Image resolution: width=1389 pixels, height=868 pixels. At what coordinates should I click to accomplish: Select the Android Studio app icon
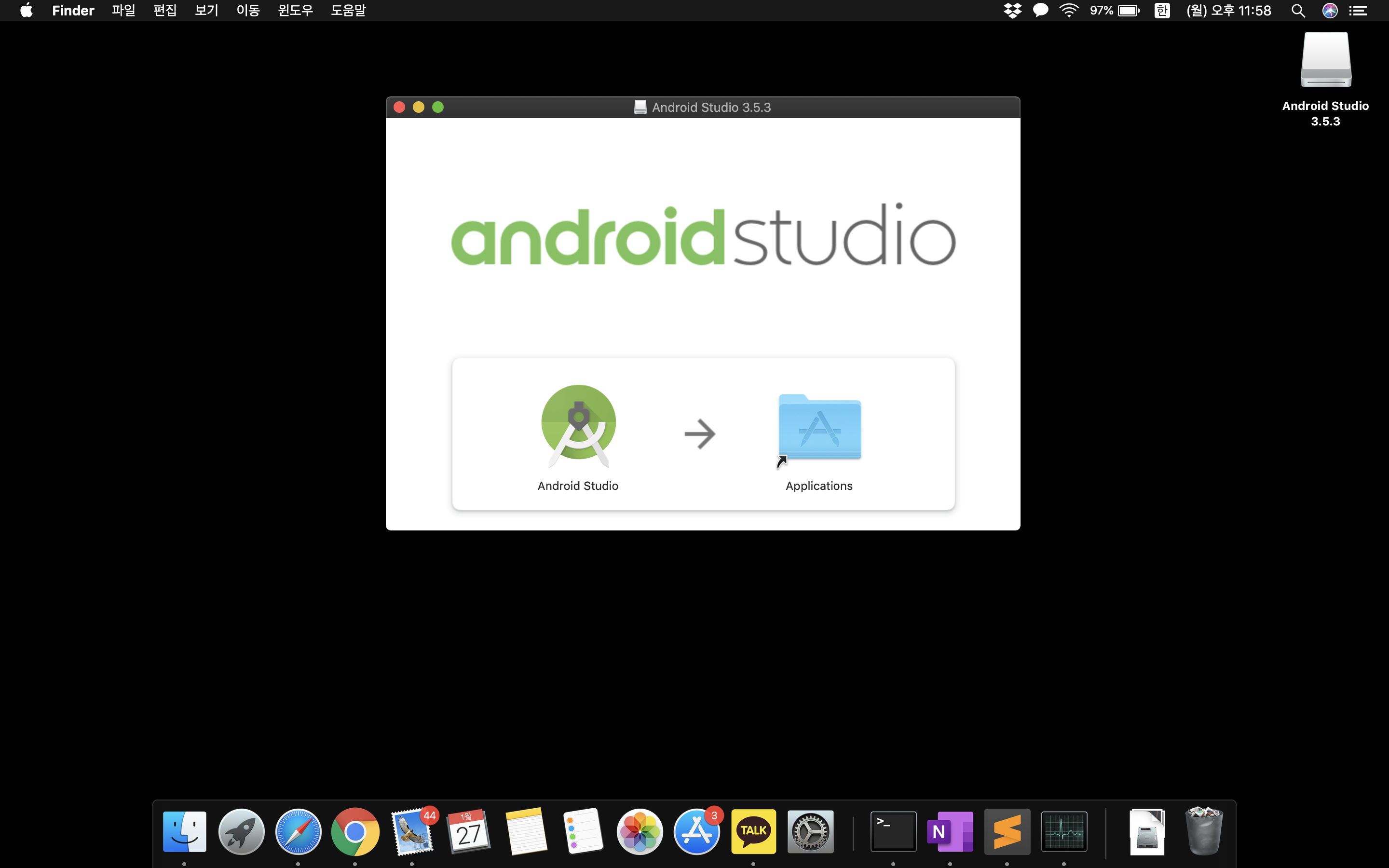[x=578, y=425]
